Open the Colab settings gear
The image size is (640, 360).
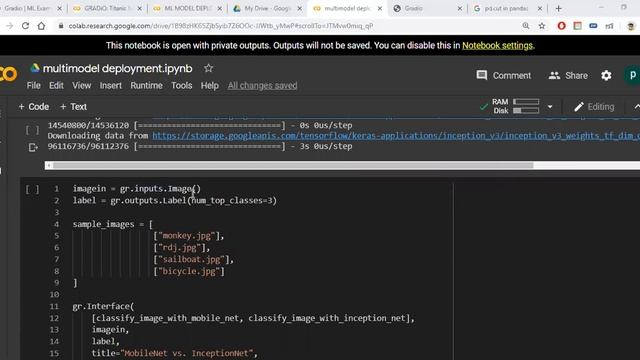606,76
